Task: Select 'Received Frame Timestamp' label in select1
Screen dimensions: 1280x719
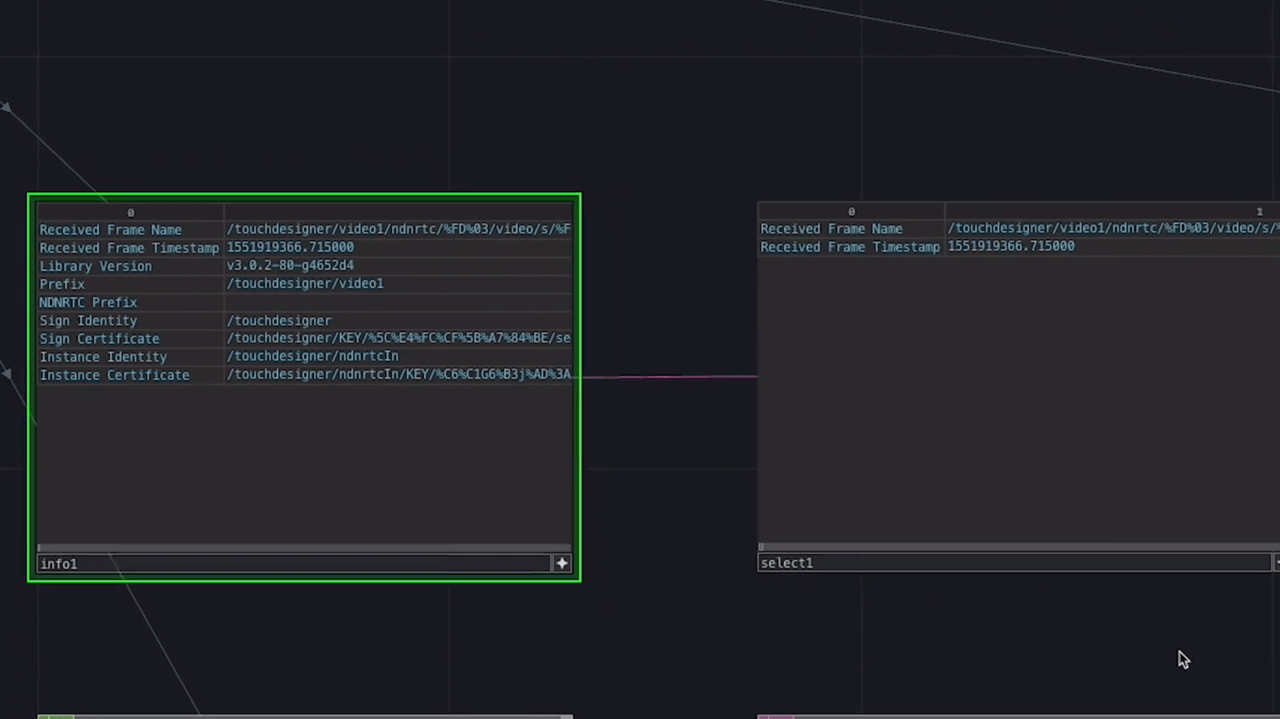Action: pos(849,247)
